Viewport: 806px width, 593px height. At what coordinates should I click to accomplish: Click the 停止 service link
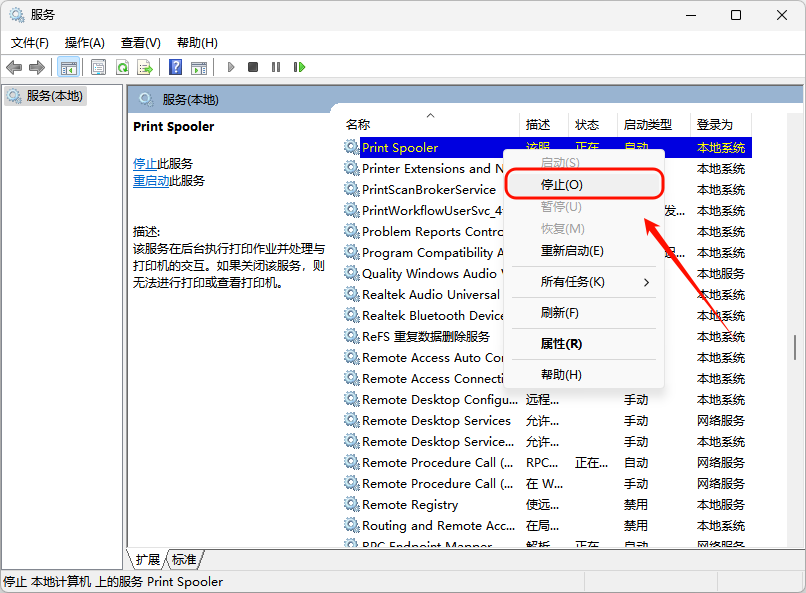[x=145, y=163]
